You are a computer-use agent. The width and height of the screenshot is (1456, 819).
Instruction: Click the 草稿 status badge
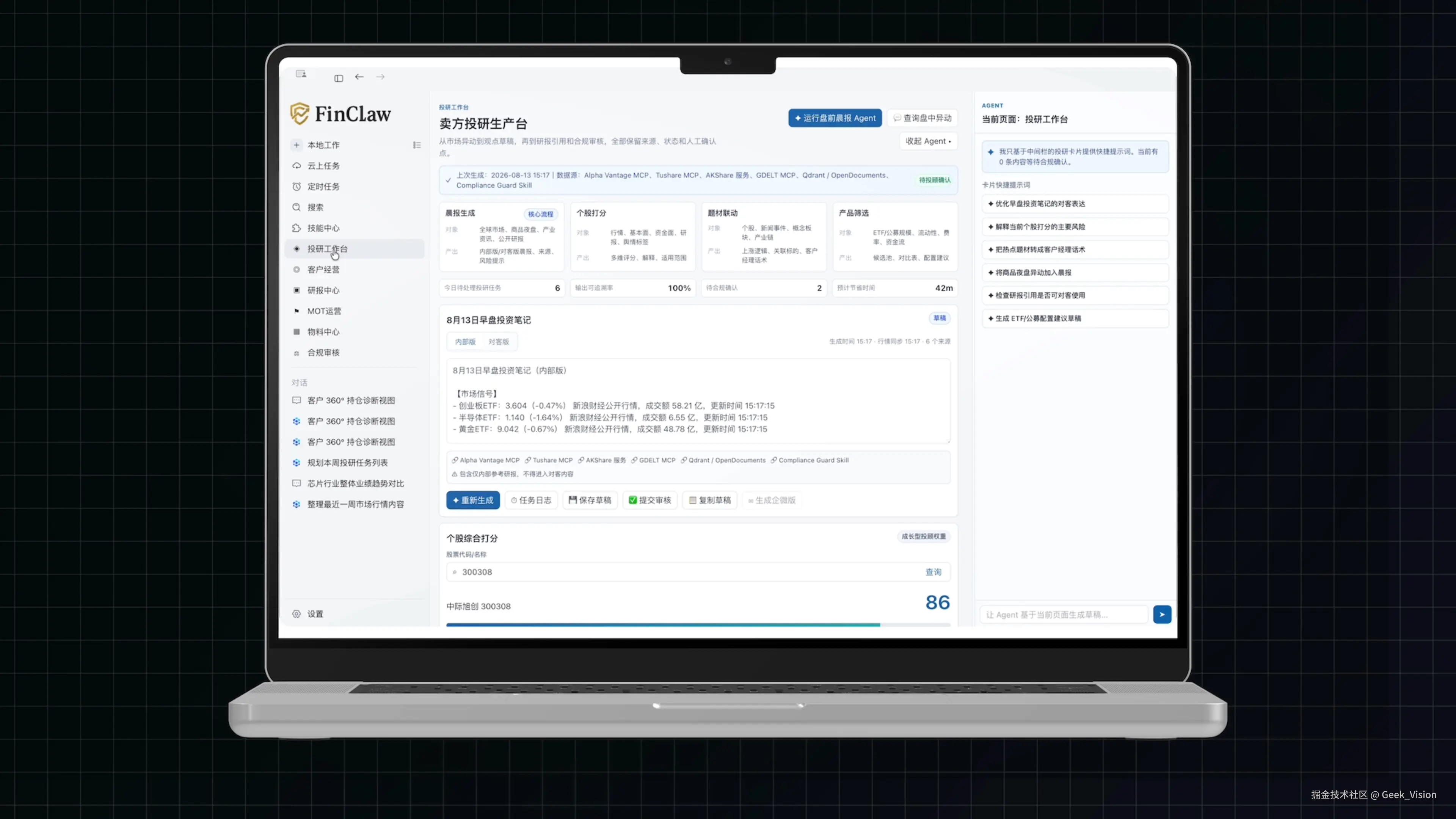point(940,318)
